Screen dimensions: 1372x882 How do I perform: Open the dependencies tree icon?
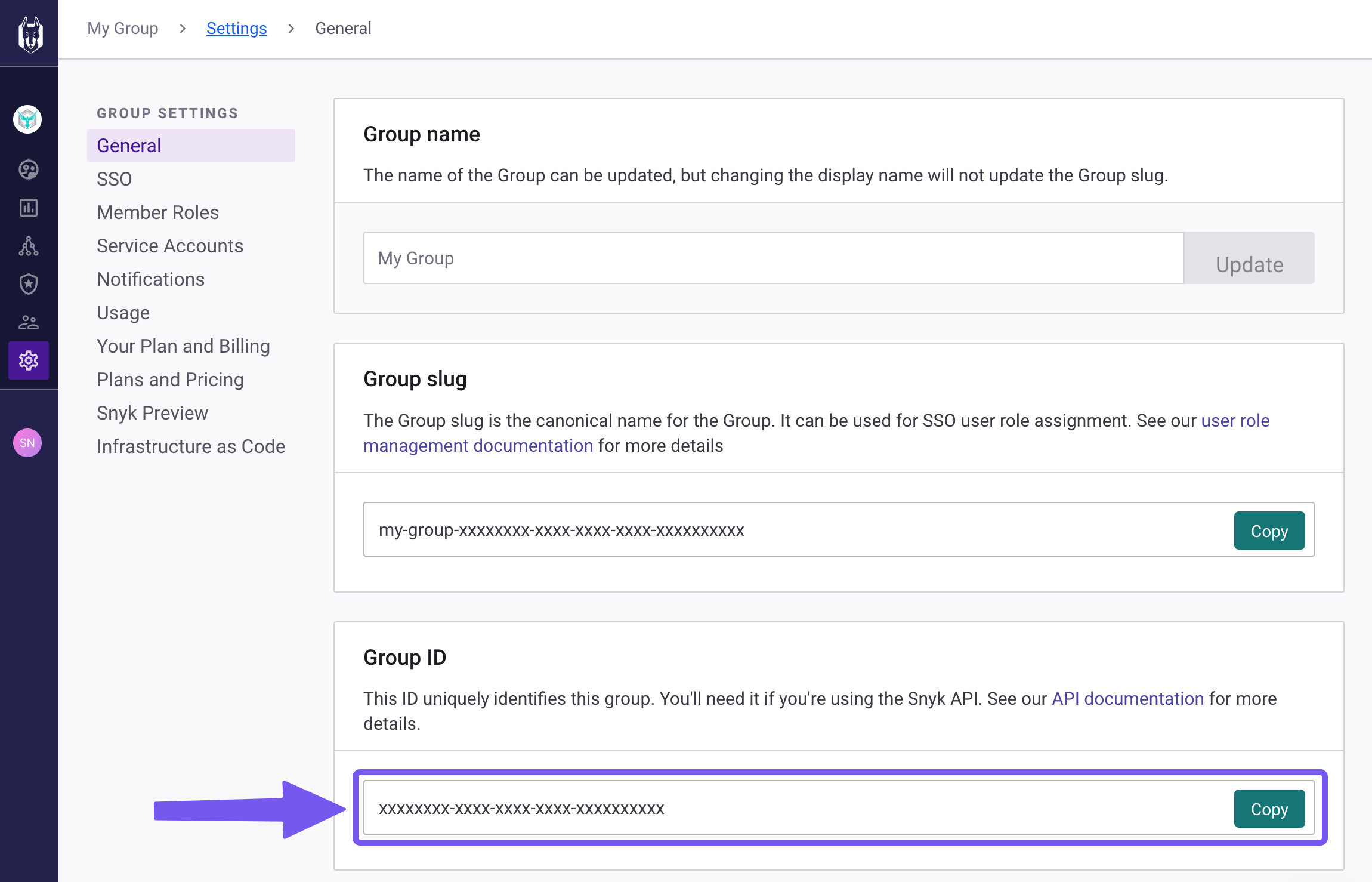[29, 246]
